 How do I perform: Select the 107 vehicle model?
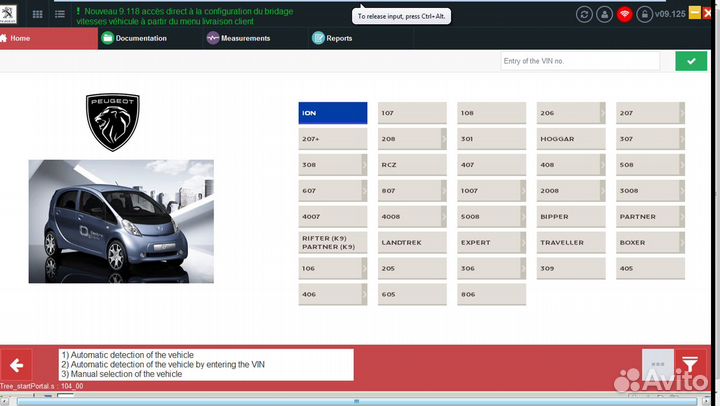tap(412, 113)
